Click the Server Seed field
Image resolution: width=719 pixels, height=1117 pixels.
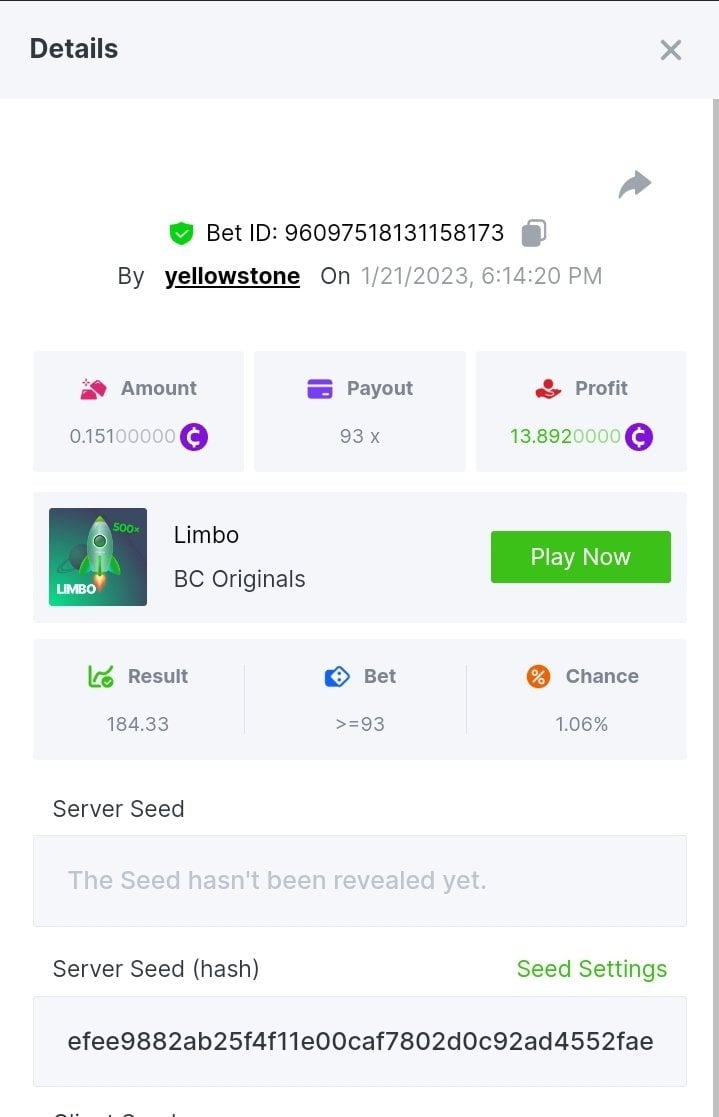[359, 881]
